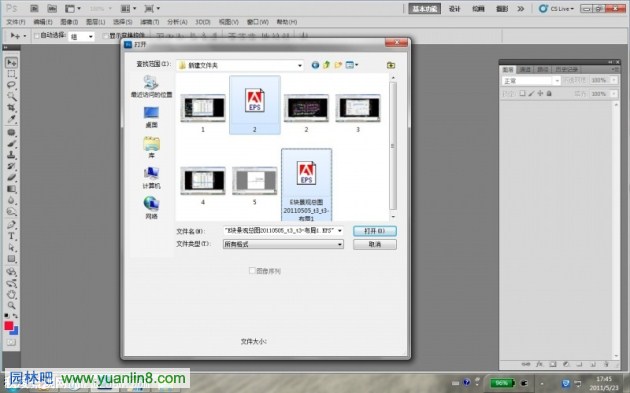Swap foreground and background colors
The height and width of the screenshot is (393, 630).
pyautogui.click(x=15, y=316)
